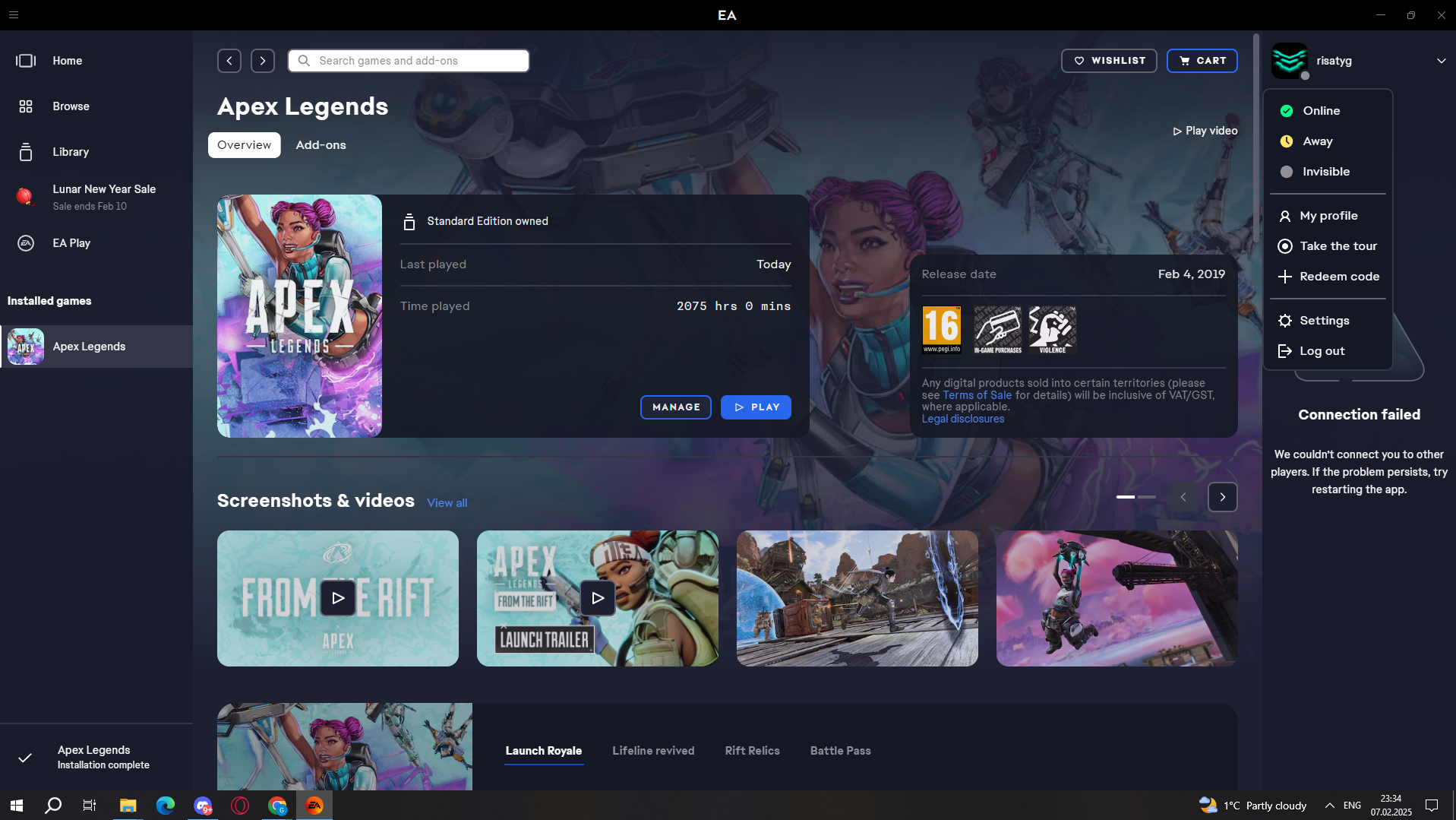Click the EA app taskbar icon
This screenshot has width=1456, height=820.
(x=314, y=806)
